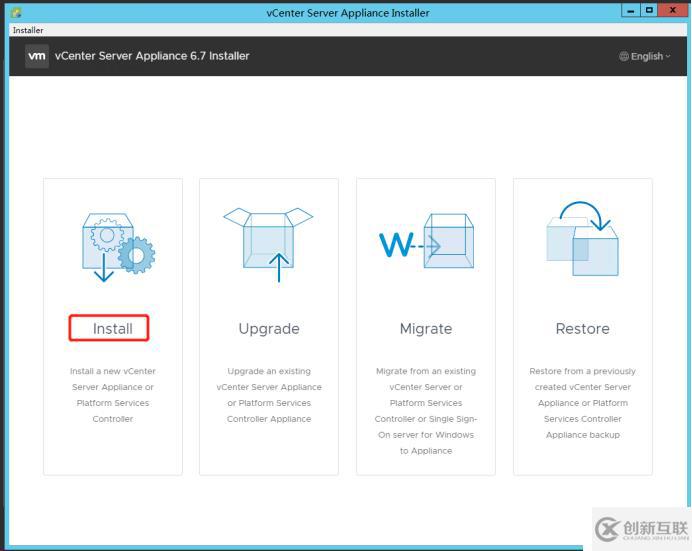This screenshot has width=692, height=551.
Task: Minimize the installer window
Action: pos(631,10)
